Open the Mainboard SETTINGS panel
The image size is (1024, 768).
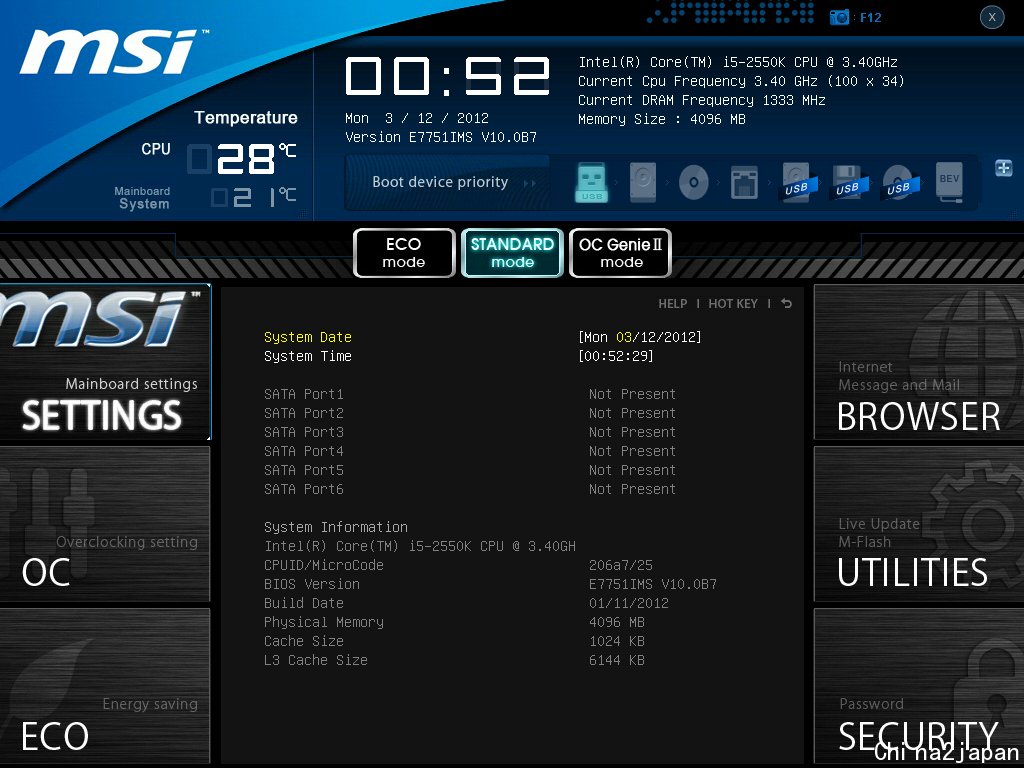105,362
